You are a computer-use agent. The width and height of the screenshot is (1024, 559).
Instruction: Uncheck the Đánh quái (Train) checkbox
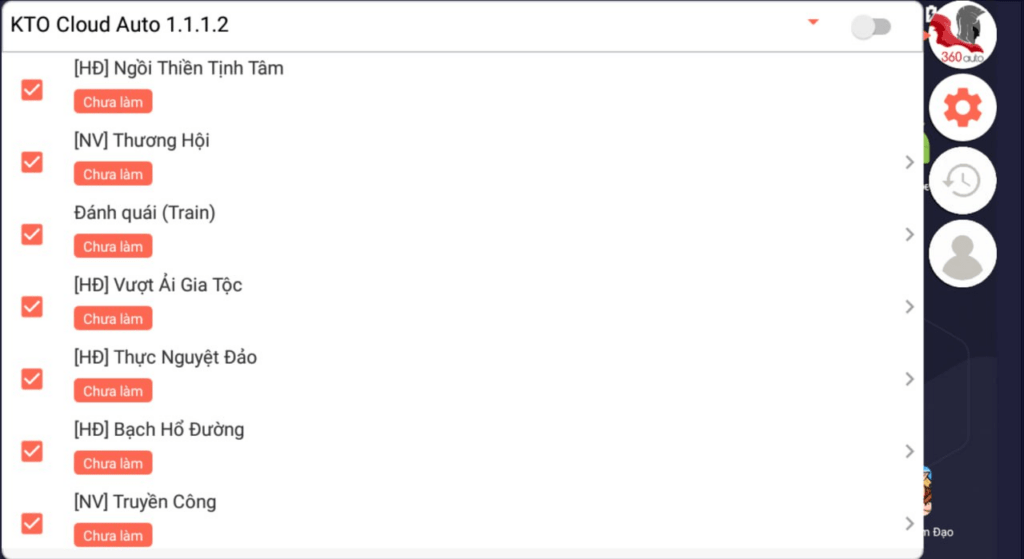[x=32, y=234]
